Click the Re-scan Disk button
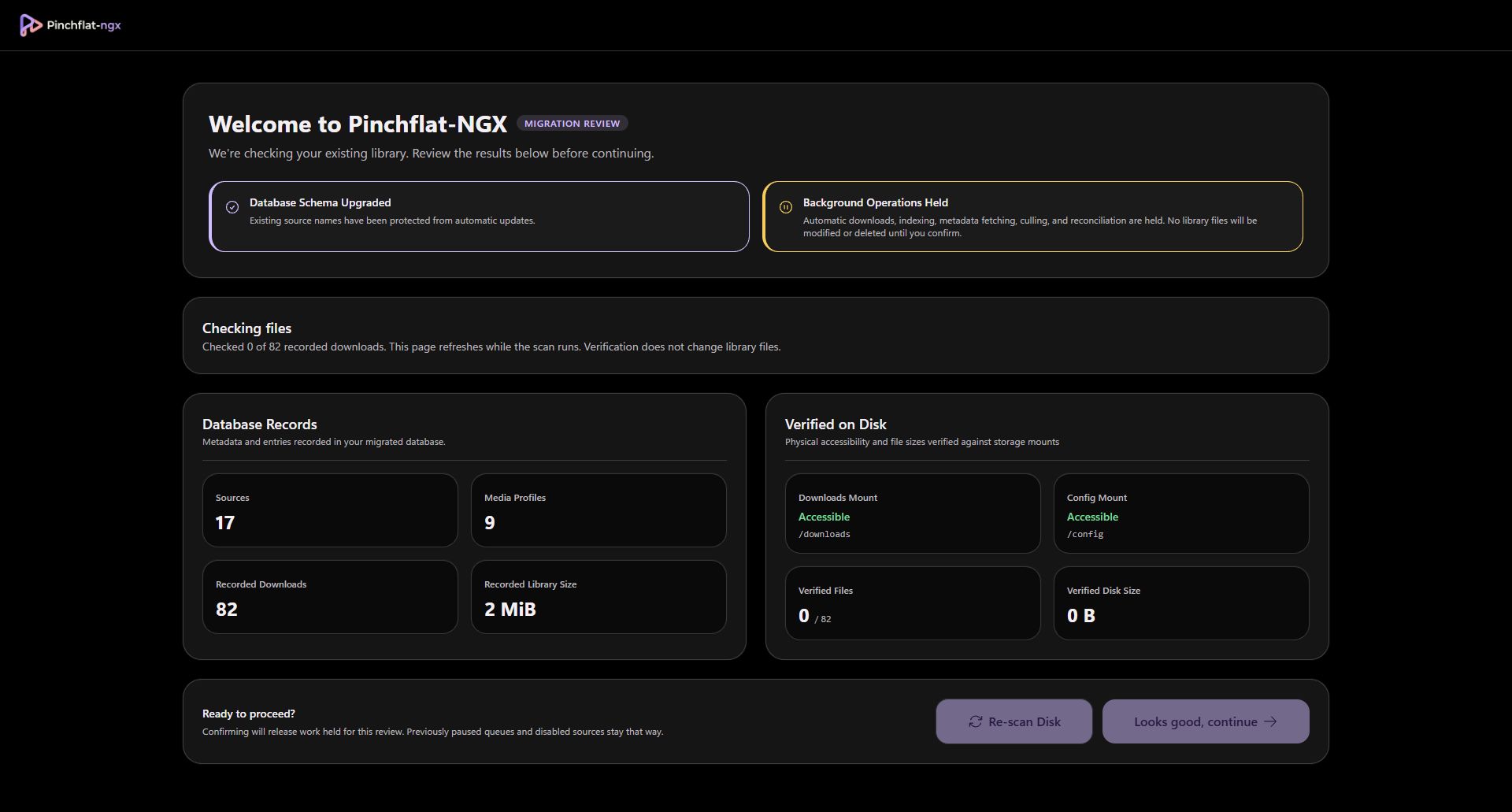 pyautogui.click(x=1014, y=721)
